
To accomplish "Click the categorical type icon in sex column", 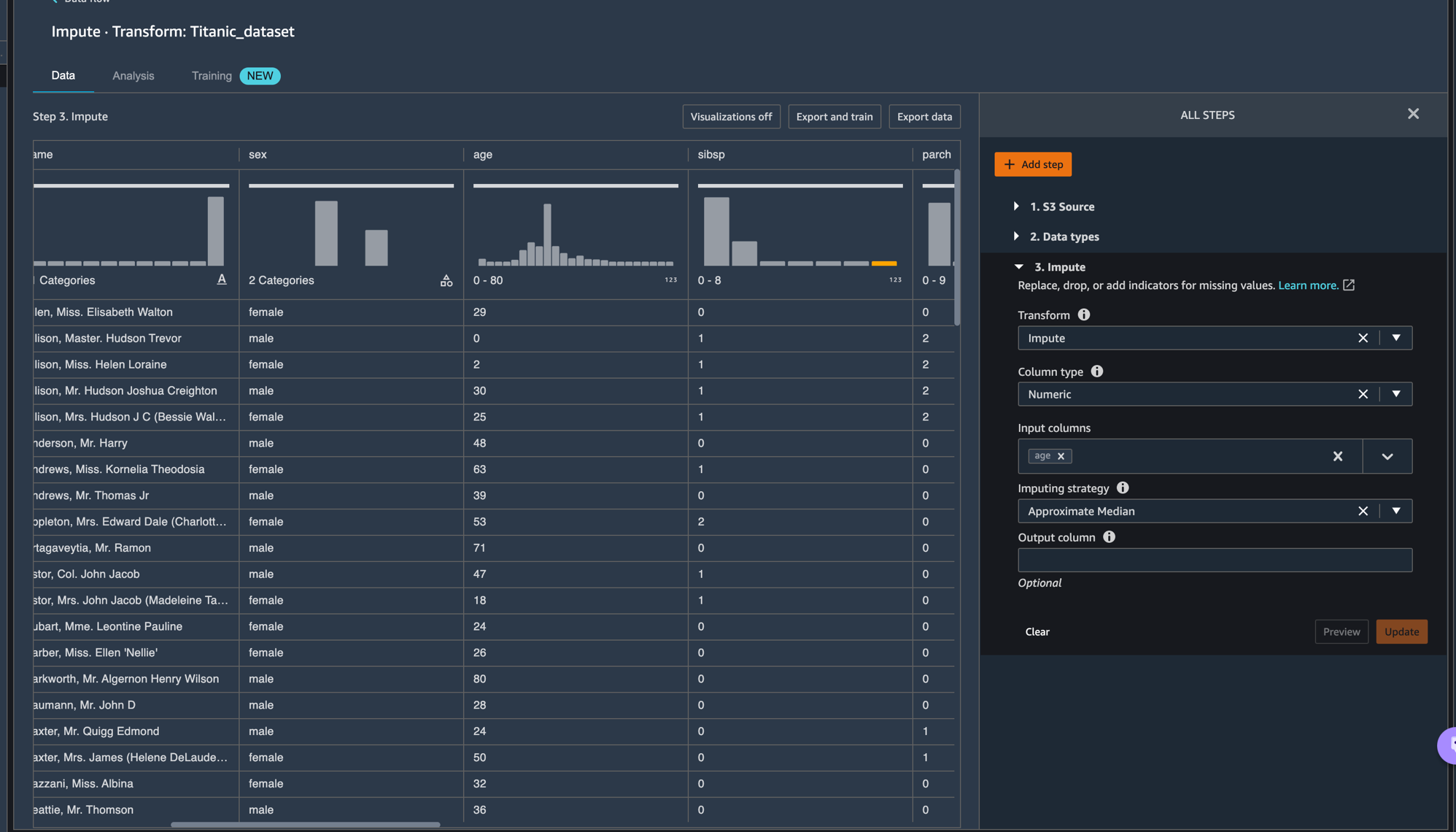I will (446, 280).
